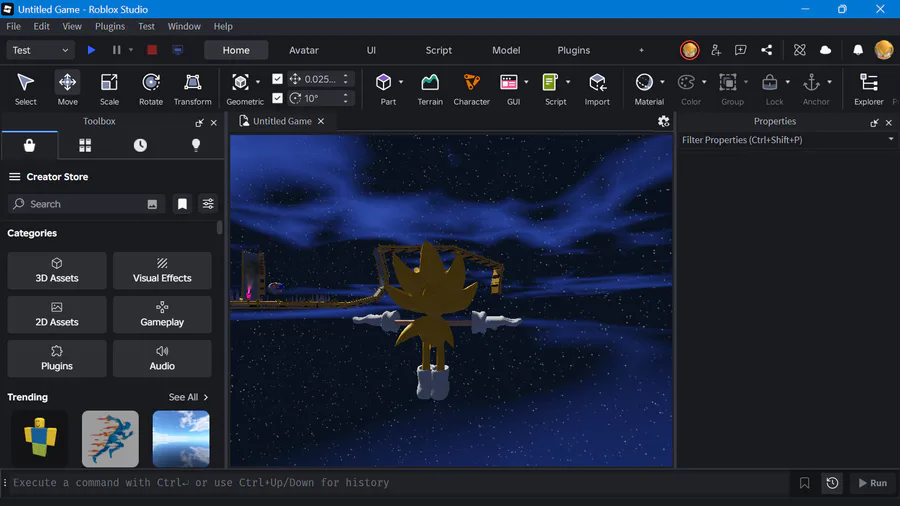Select the sky trending thumbnail
This screenshot has height=506, width=900.
(x=181, y=438)
